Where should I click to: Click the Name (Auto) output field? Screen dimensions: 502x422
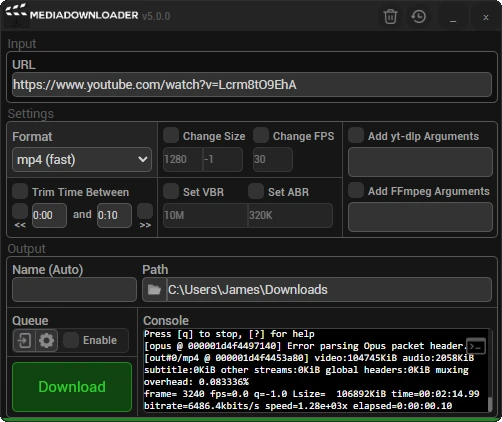[74, 289]
